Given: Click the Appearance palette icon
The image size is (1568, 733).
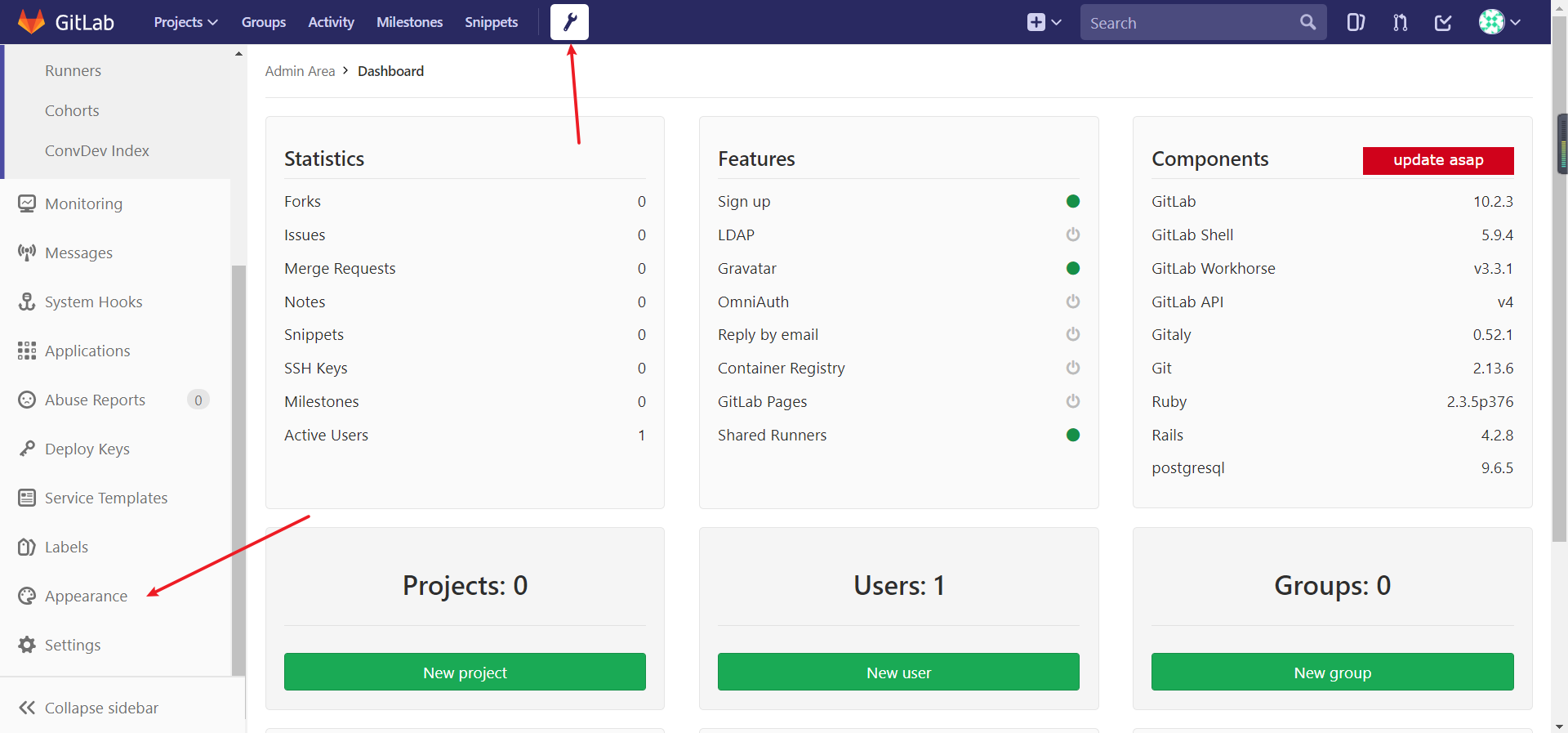Looking at the screenshot, I should coord(27,596).
